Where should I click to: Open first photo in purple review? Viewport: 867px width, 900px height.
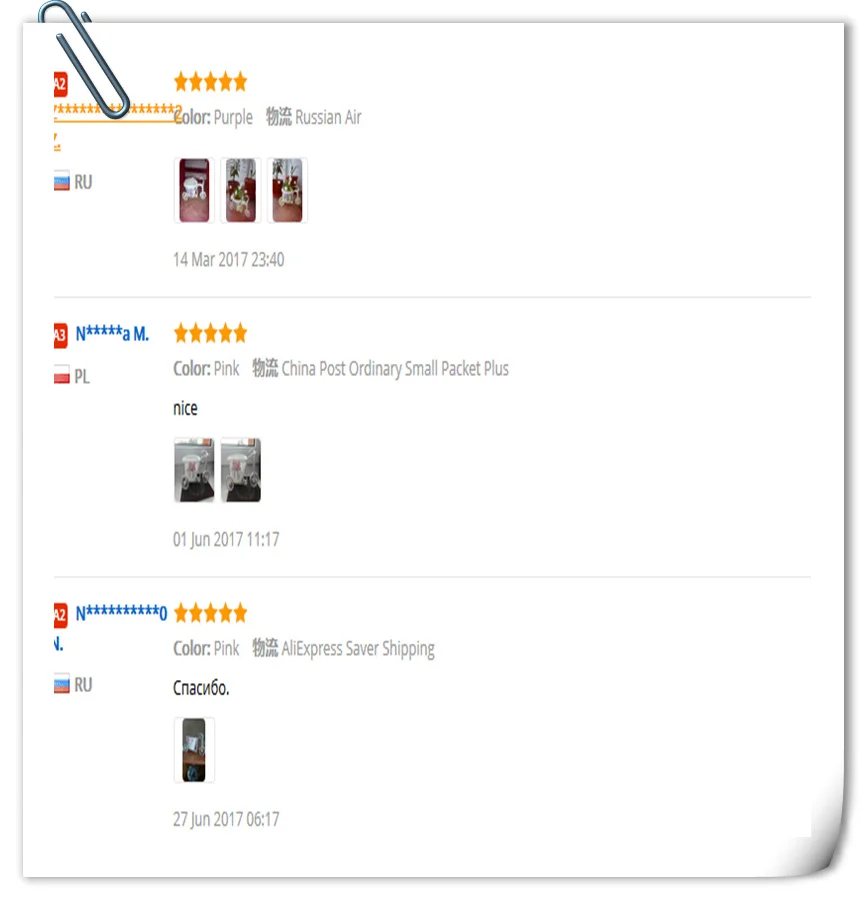(x=194, y=190)
